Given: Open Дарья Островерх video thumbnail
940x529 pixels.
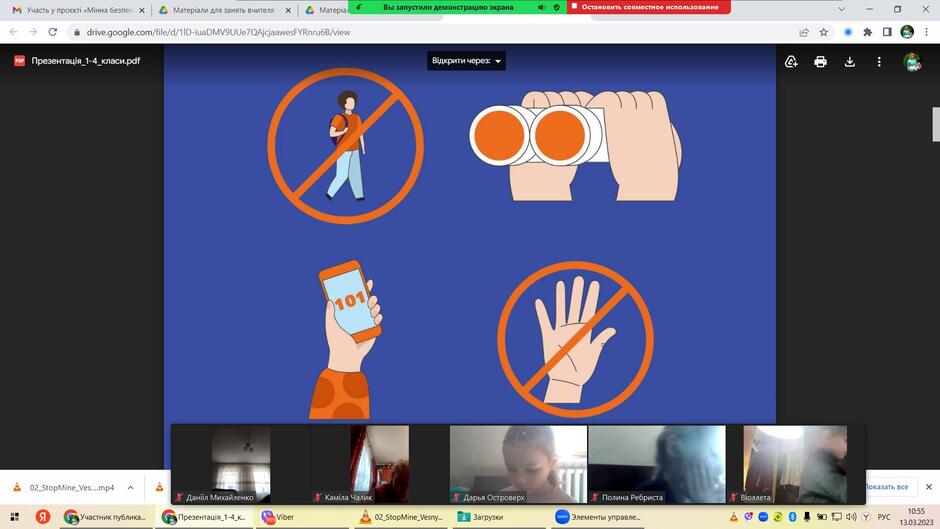Looking at the screenshot, I should coord(518,464).
